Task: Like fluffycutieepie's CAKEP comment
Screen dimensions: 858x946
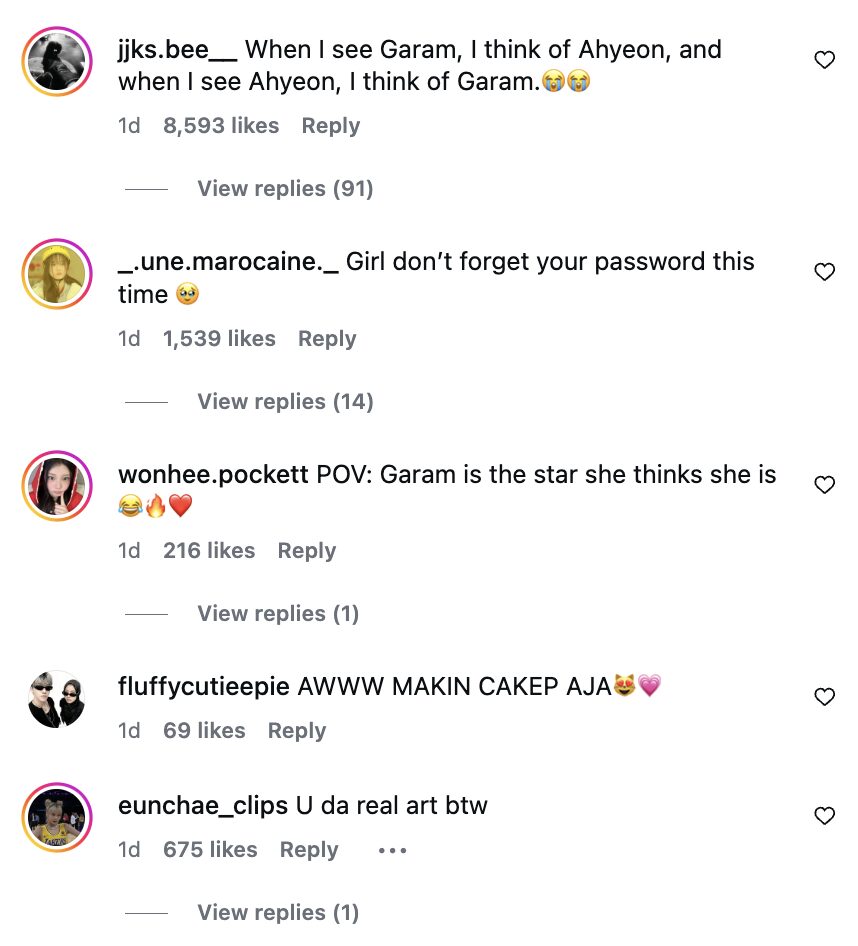Action: point(824,696)
